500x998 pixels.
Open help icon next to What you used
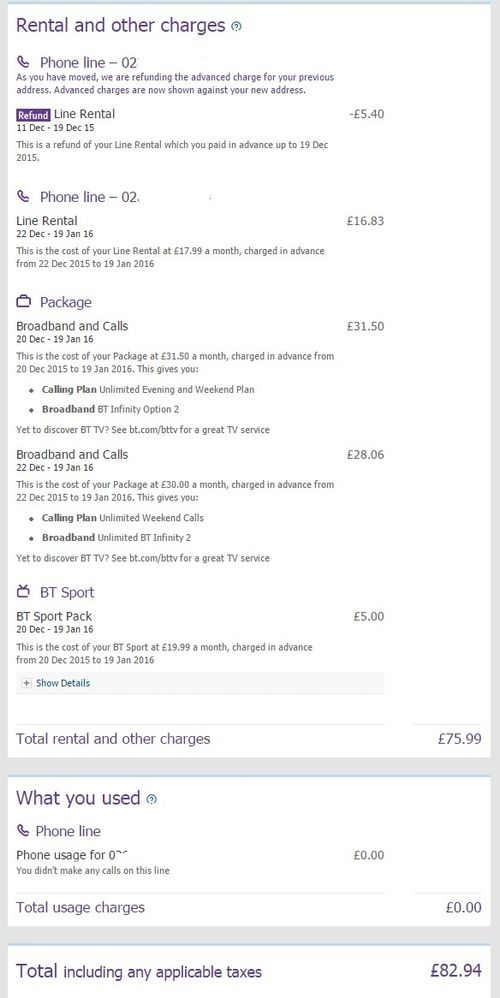[151, 799]
